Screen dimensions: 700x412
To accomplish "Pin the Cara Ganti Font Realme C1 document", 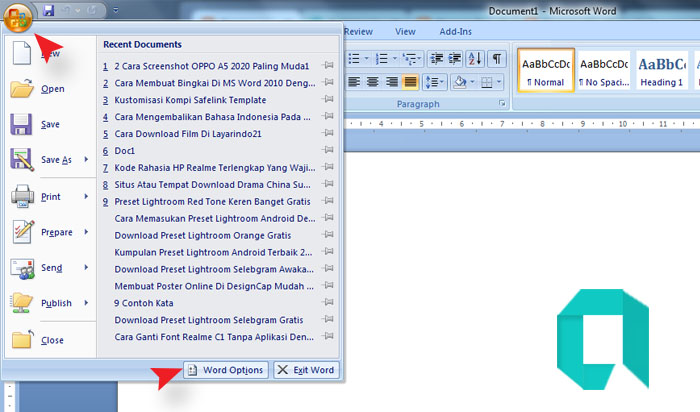I will pos(328,336).
